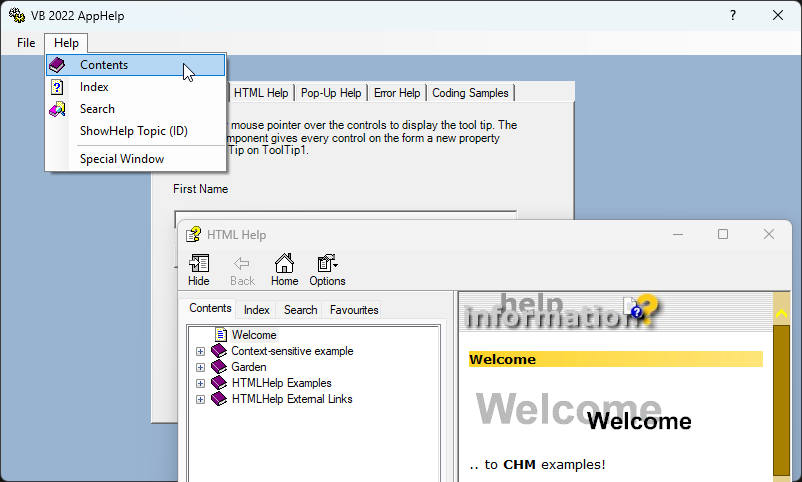Viewport: 802px width, 482px height.
Task: Click ShowHelp Topic (ID) menu entry
Action: 136,131
